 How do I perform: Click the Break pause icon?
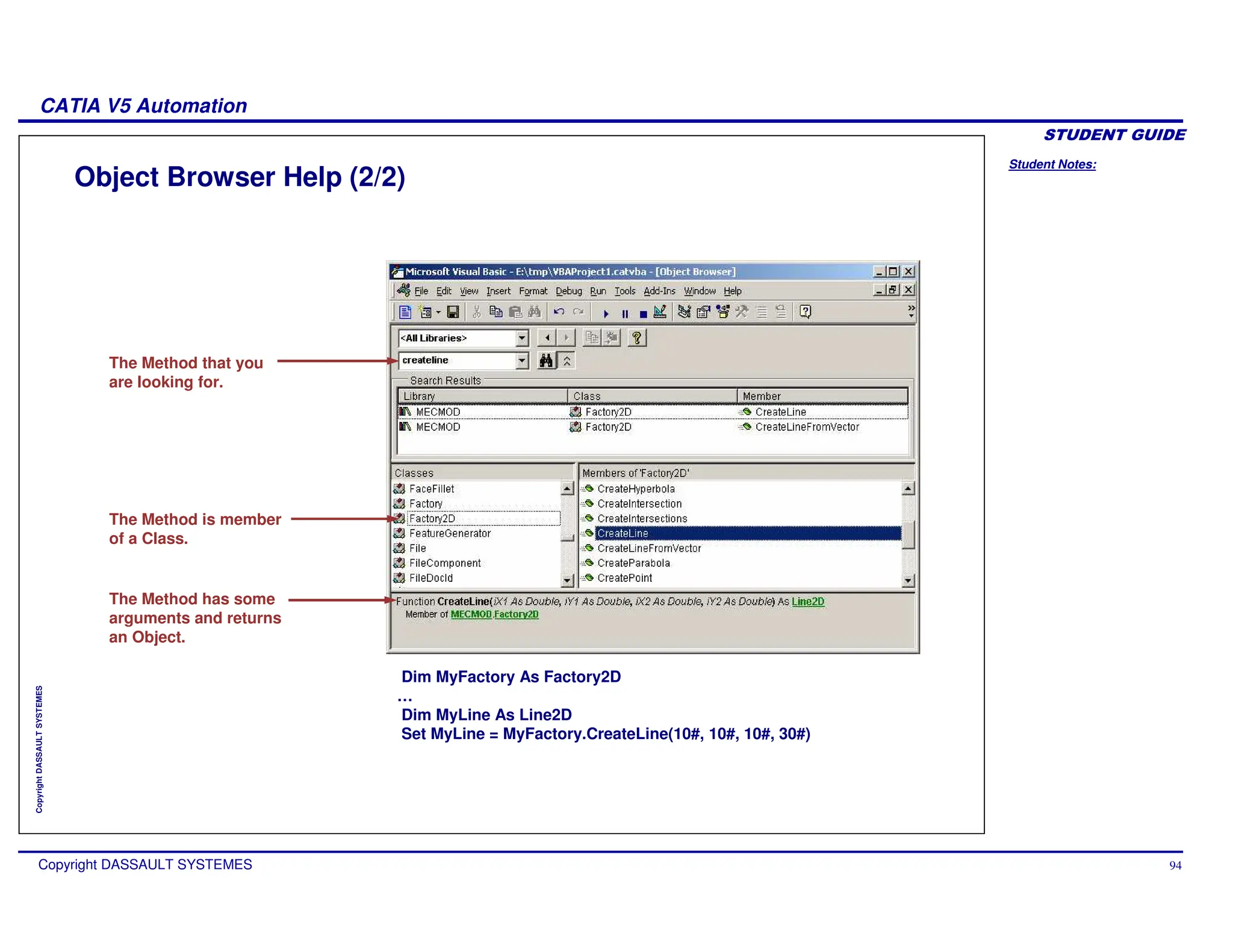click(625, 314)
